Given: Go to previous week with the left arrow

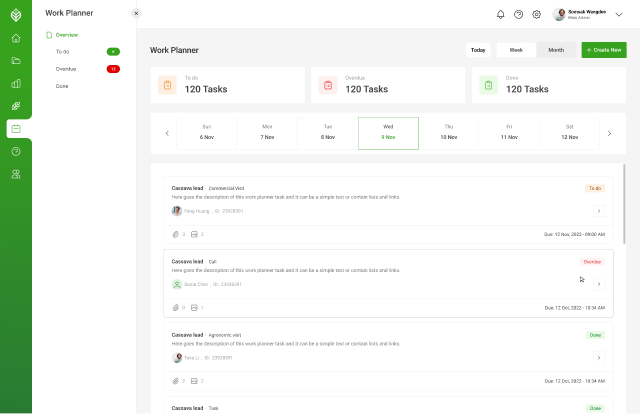Looking at the screenshot, I should click(x=167, y=134).
